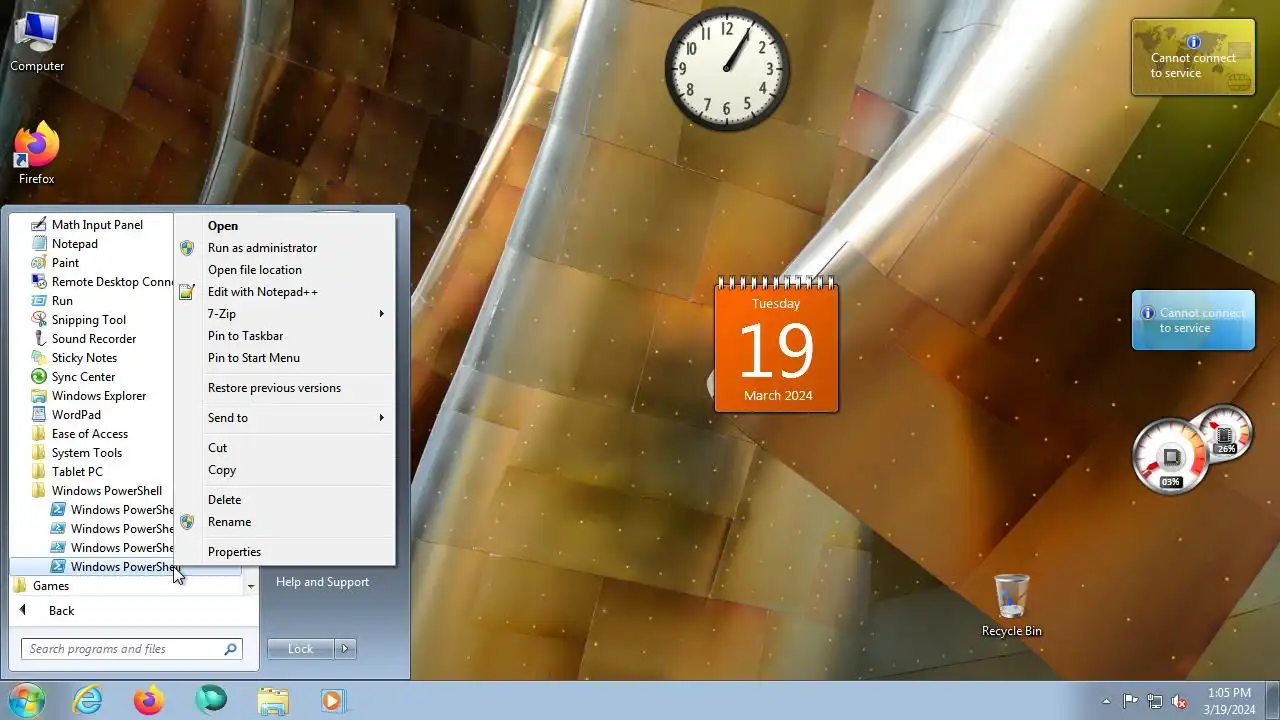The height and width of the screenshot is (720, 1280).
Task: Click the taskbar clock and date
Action: coord(1229,701)
